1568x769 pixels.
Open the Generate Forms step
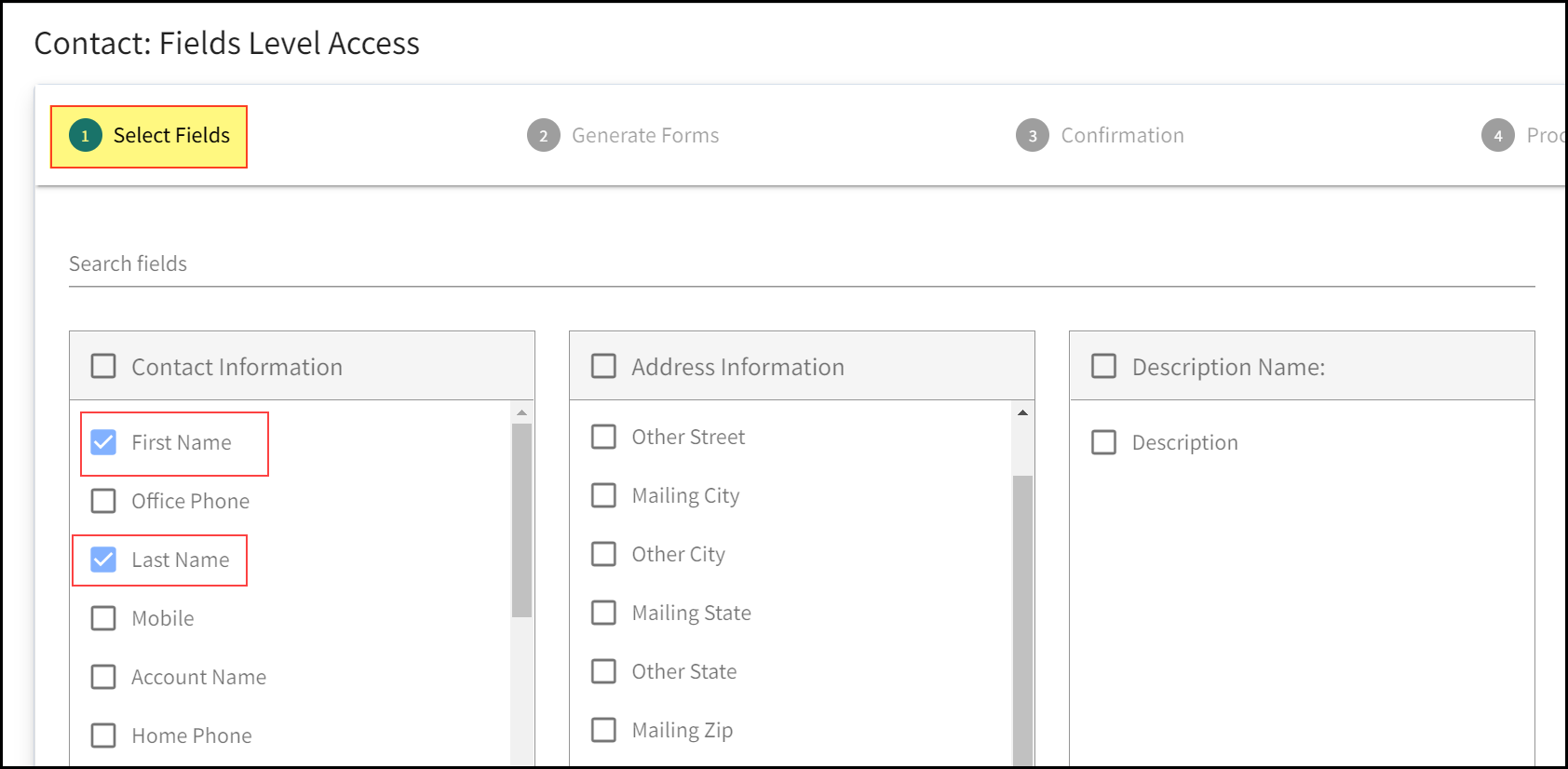click(x=644, y=136)
